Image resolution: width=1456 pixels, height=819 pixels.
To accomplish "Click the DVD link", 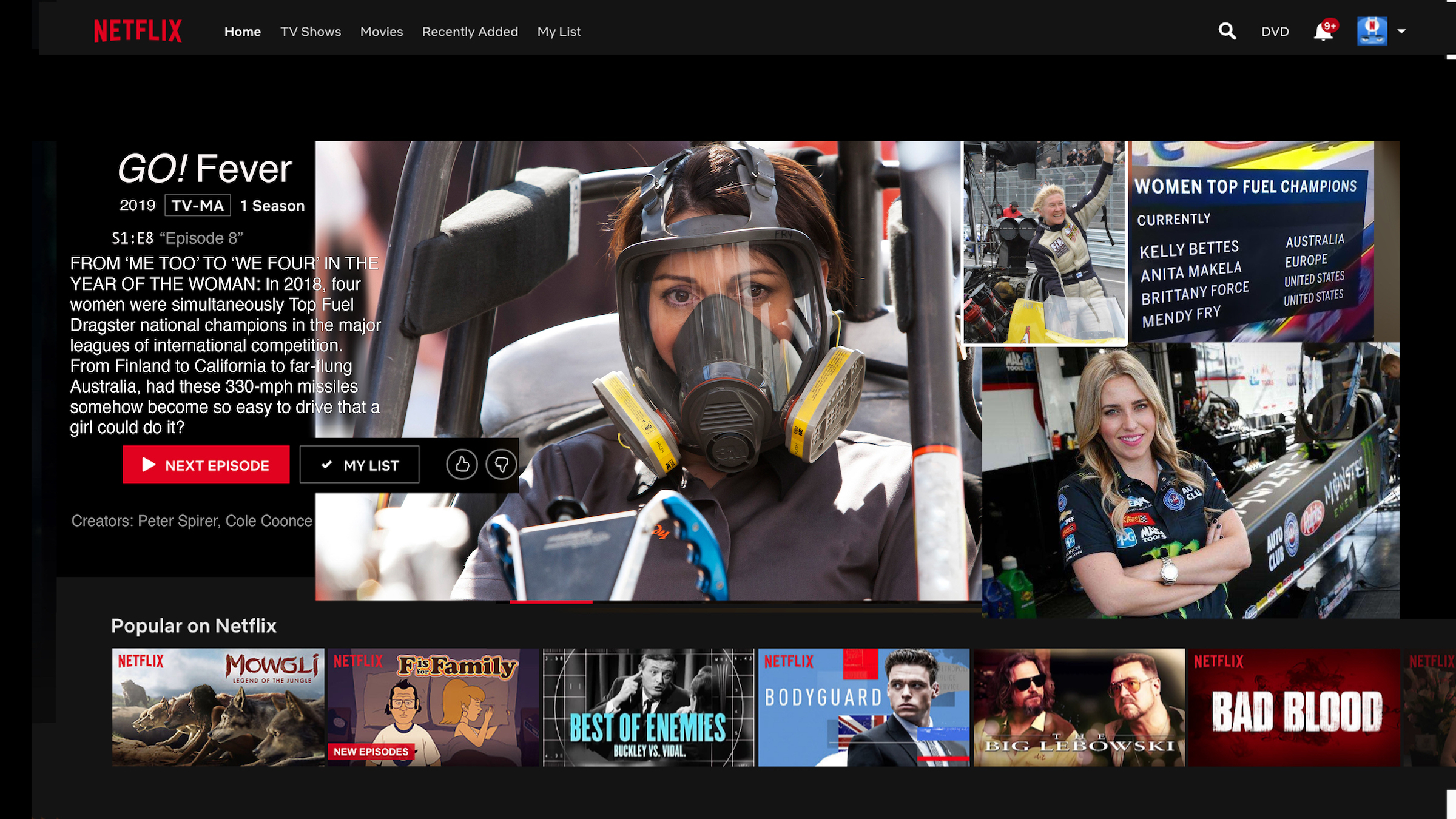I will coord(1275,32).
